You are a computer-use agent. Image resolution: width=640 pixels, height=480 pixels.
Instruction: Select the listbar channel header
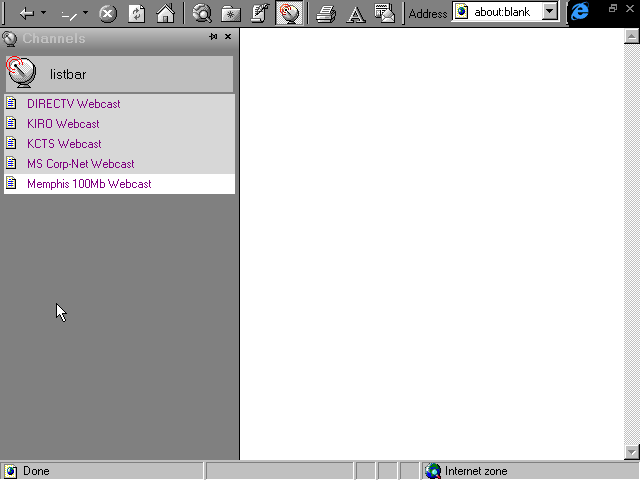pyautogui.click(x=119, y=74)
